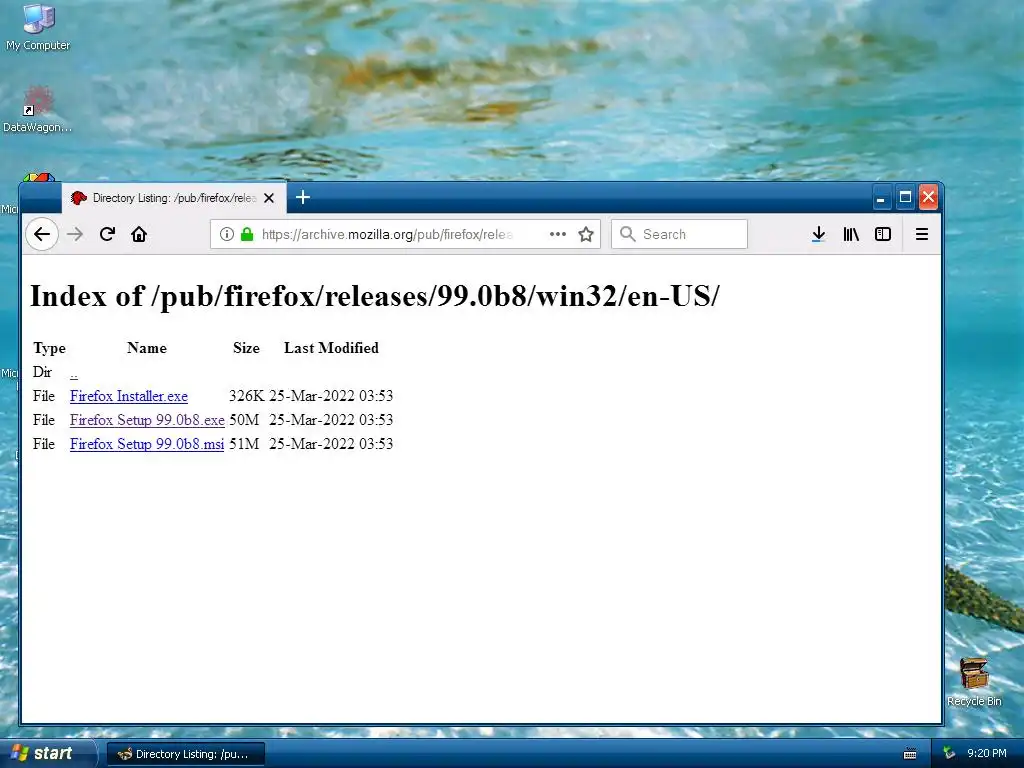Bookmark this page with the star
1024x768 pixels.
[586, 234]
